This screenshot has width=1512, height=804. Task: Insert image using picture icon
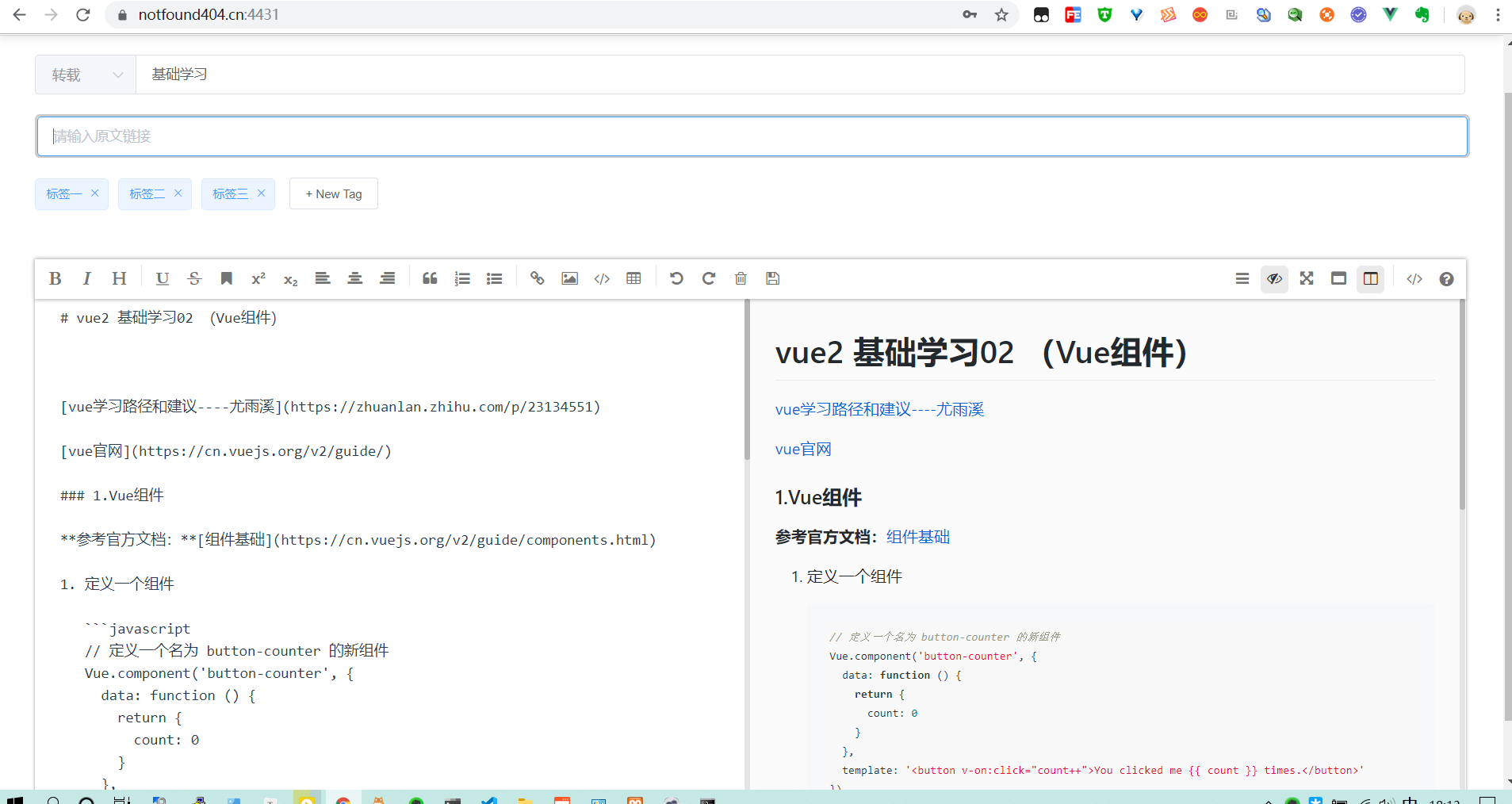coord(569,278)
